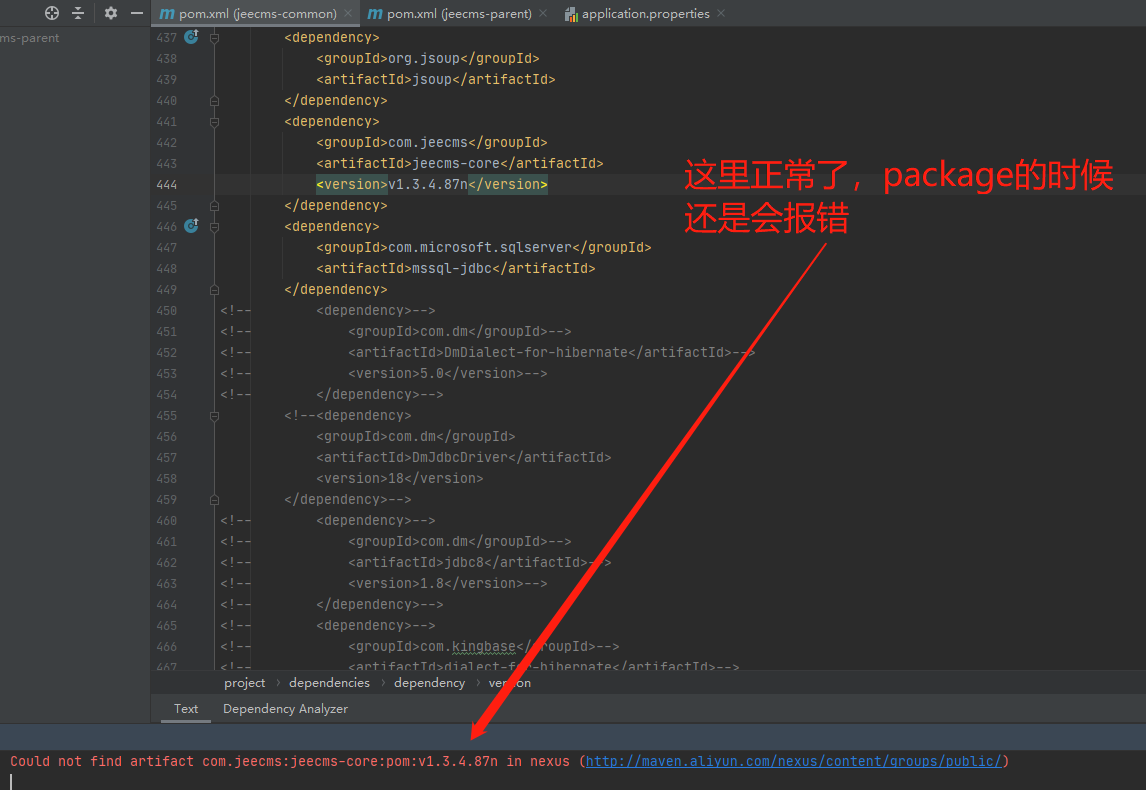Click the application.properties file icon
Viewport: 1146px width, 790px height.
572,14
